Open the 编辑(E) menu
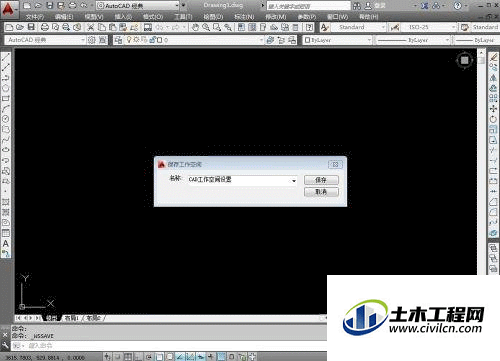This screenshot has width=500, height=361. coord(64,17)
